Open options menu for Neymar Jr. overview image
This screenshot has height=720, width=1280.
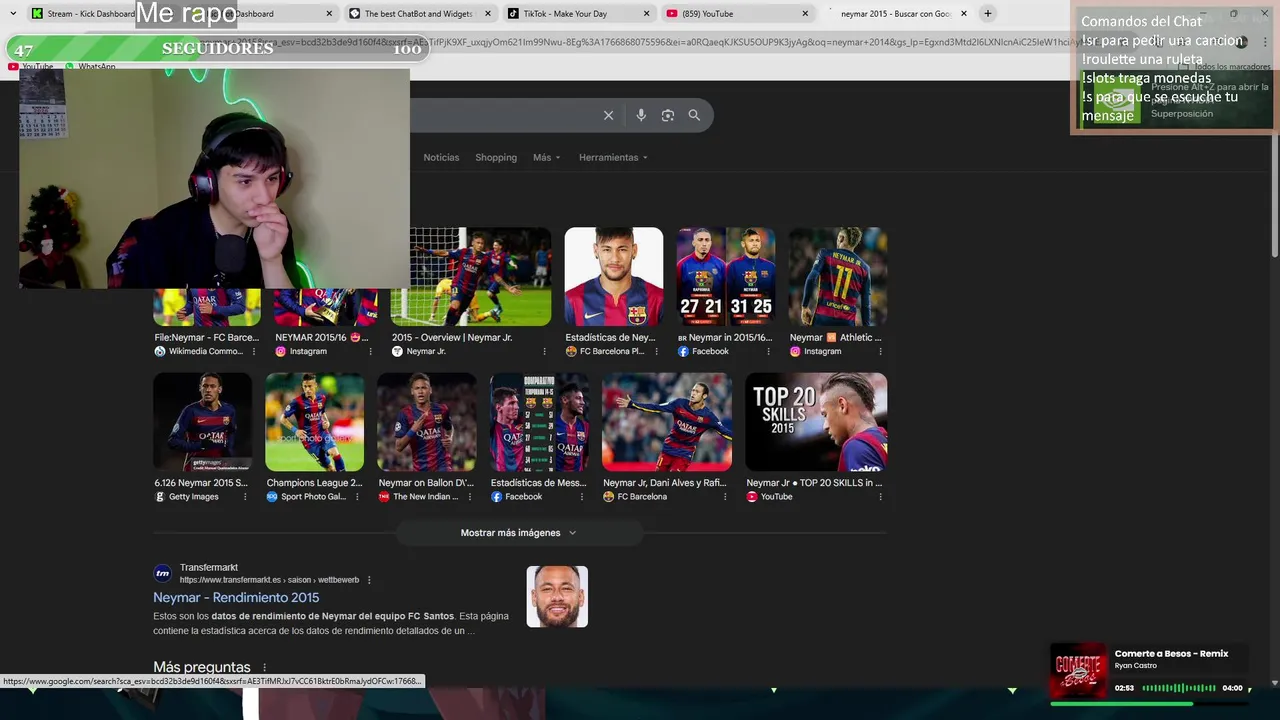544,352
